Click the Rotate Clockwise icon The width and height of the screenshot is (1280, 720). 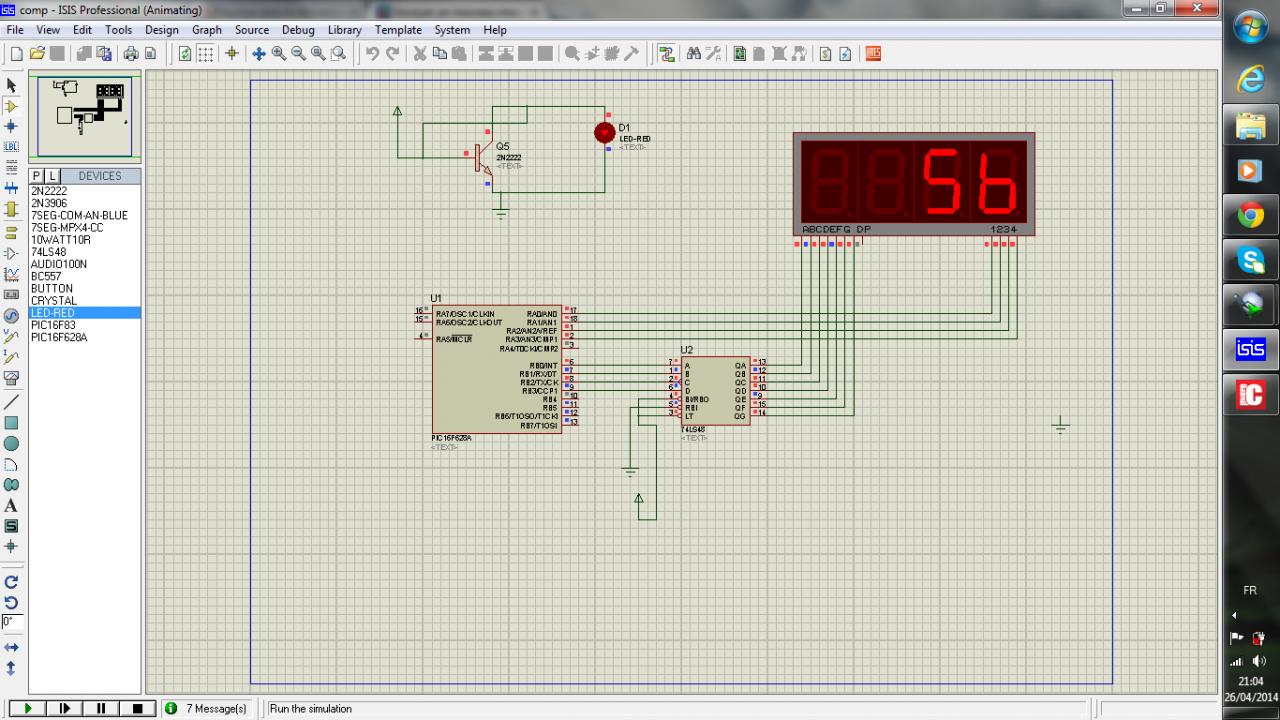click(x=12, y=581)
